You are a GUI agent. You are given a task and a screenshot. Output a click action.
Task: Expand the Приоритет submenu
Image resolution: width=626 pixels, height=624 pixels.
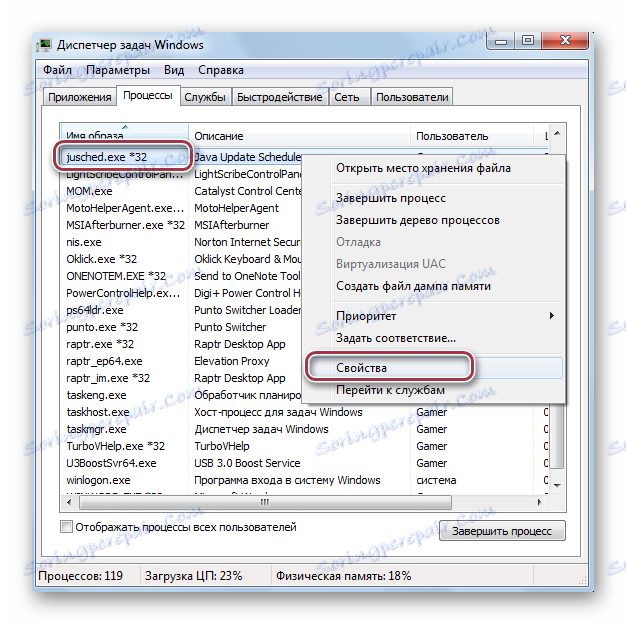point(433,316)
